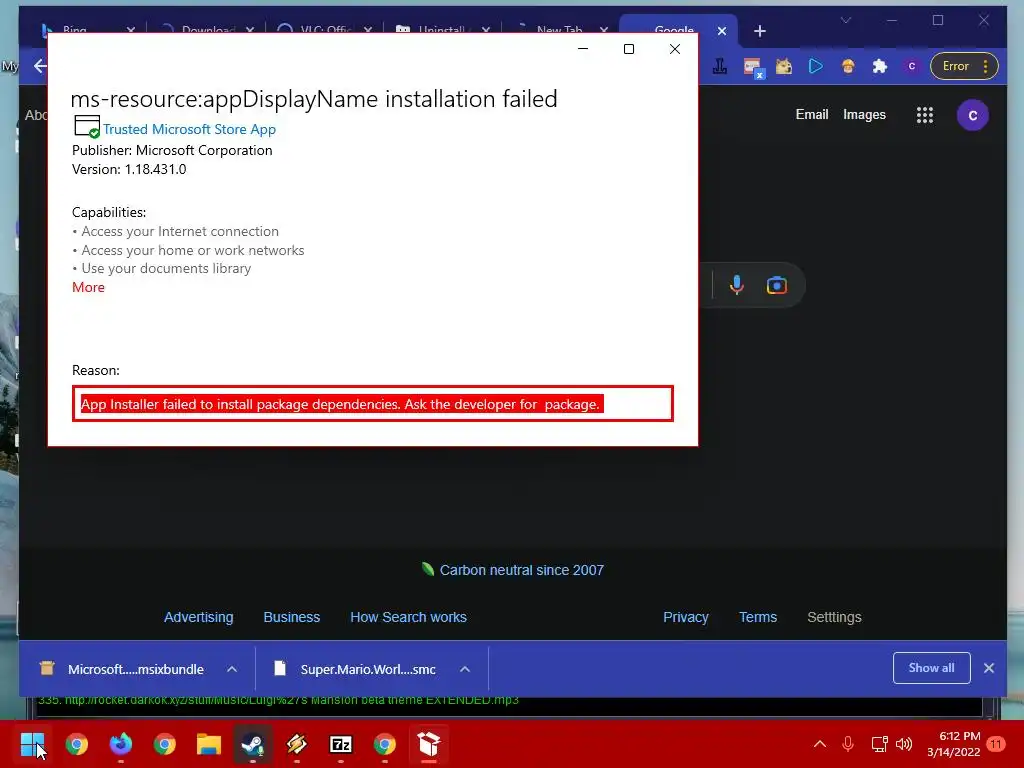Open the notification badge showing 11
This screenshot has height=768, width=1024.
pyautogui.click(x=996, y=744)
